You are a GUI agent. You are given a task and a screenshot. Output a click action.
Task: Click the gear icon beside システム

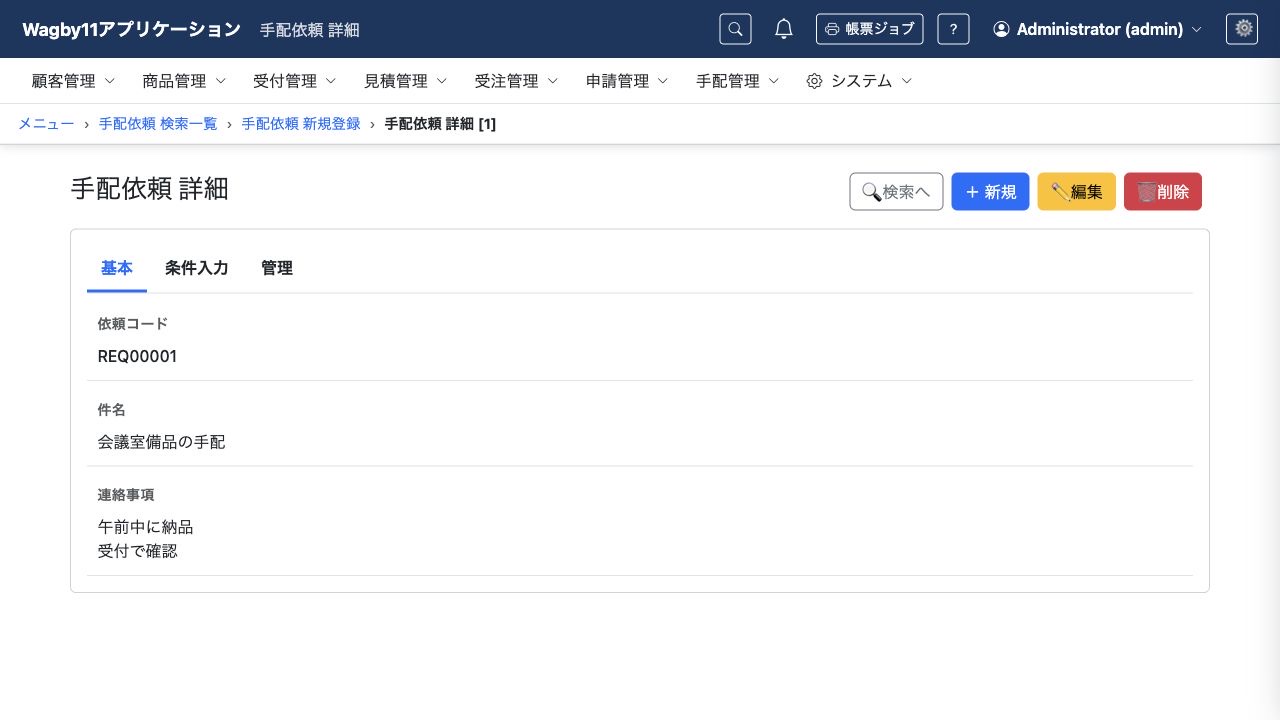click(814, 81)
